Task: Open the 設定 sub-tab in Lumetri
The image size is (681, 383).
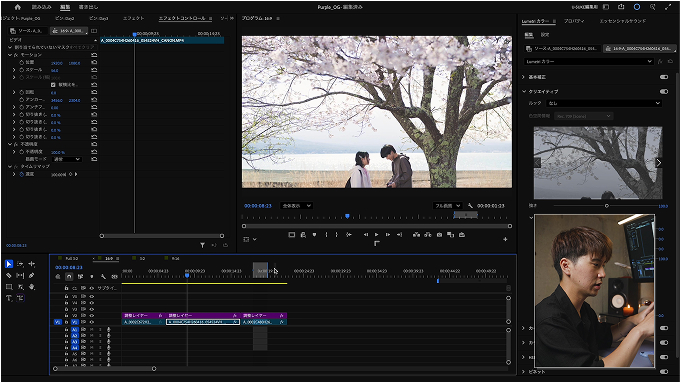Action: 545,35
